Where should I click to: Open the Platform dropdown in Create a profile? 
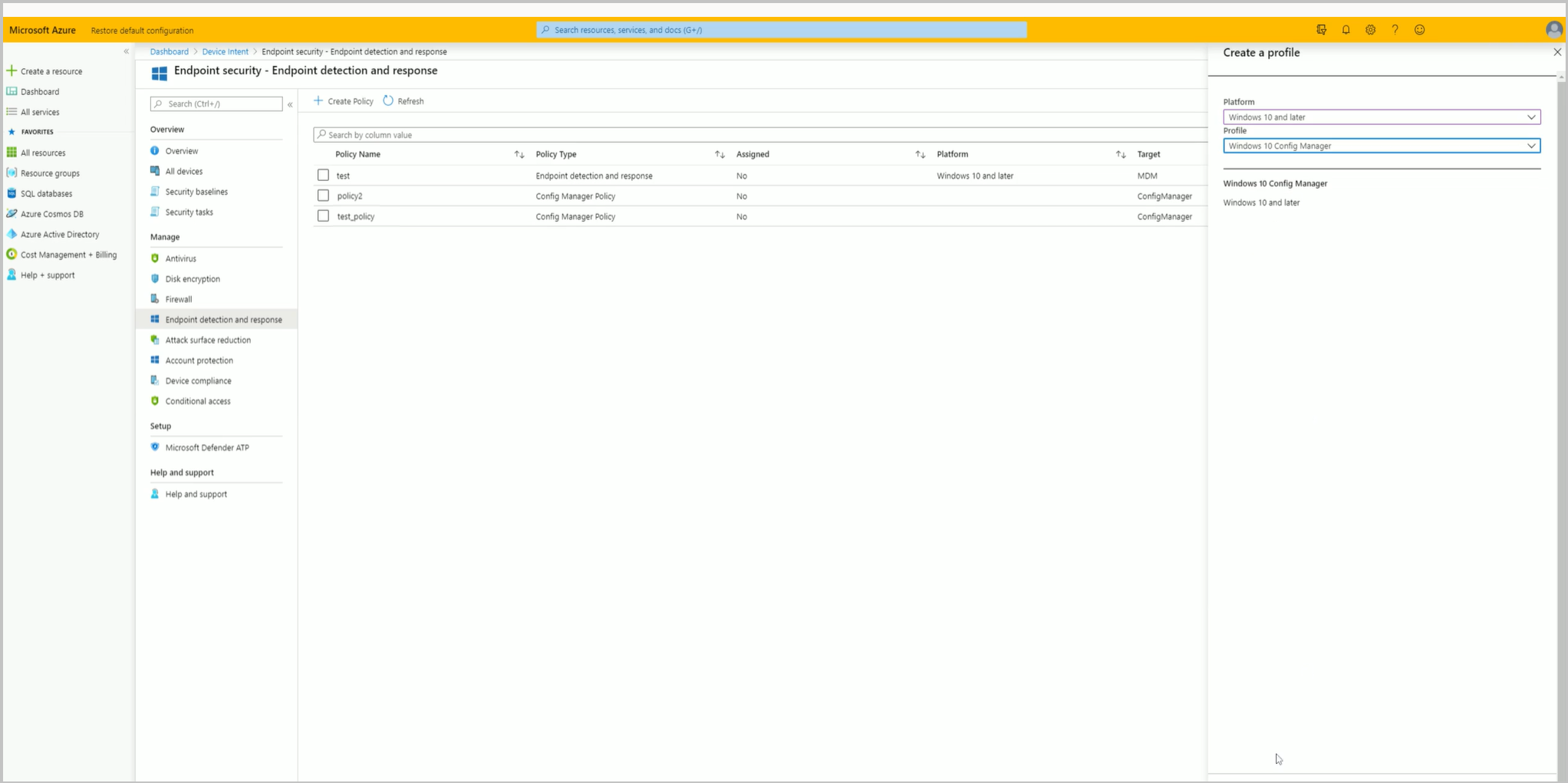point(1531,117)
